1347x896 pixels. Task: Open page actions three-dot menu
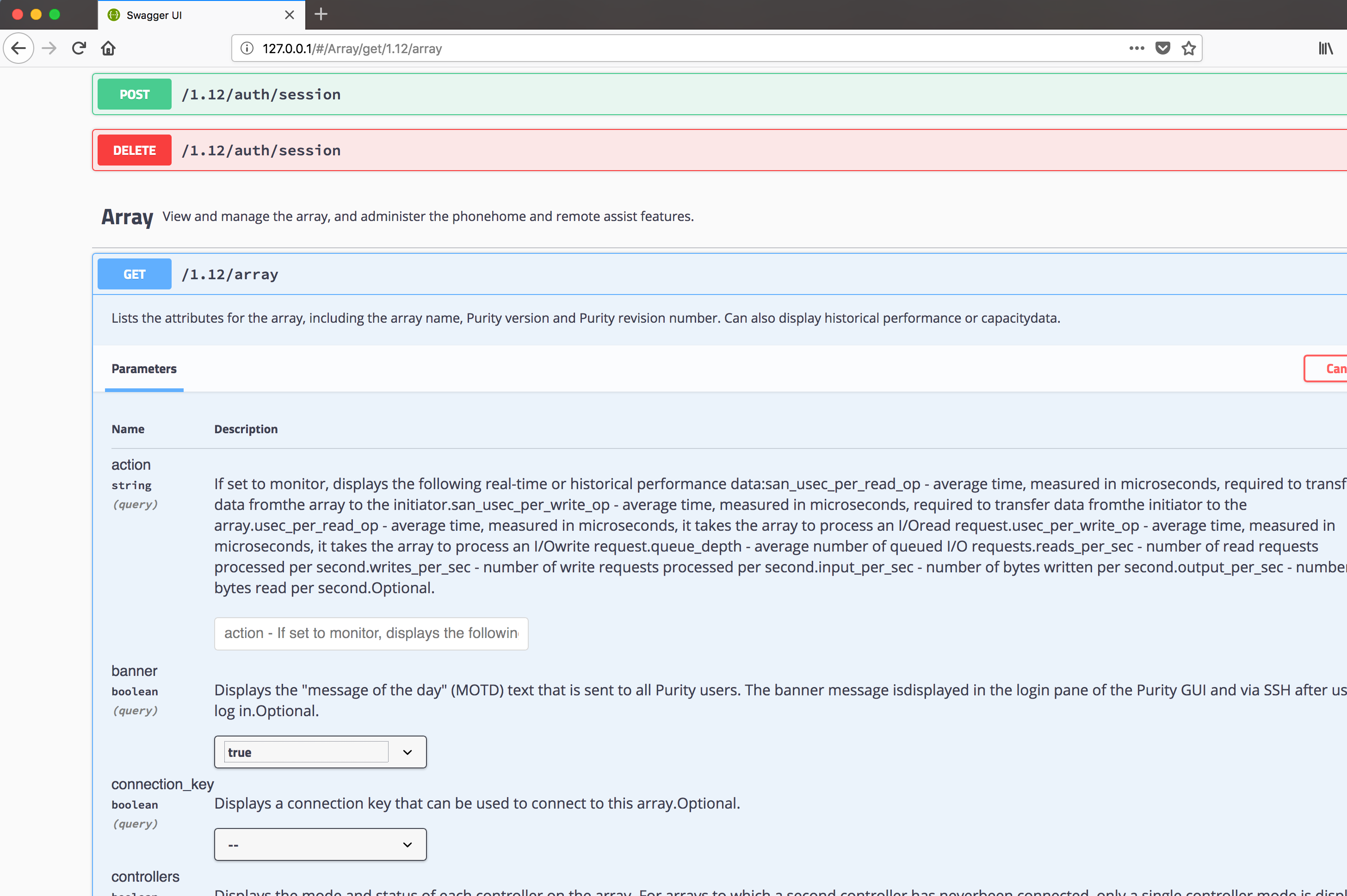tap(1137, 49)
